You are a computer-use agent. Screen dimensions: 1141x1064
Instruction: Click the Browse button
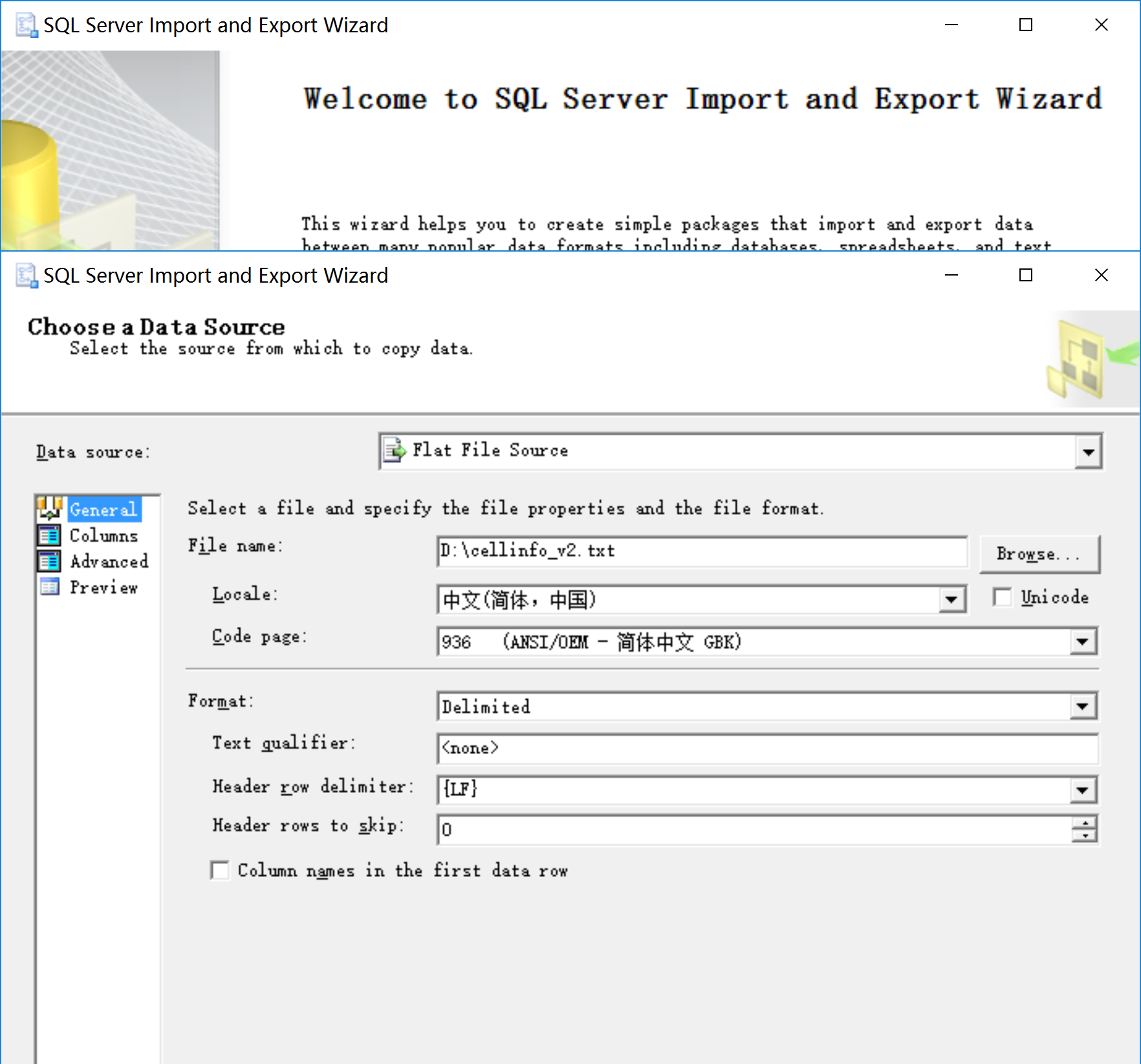(1039, 554)
